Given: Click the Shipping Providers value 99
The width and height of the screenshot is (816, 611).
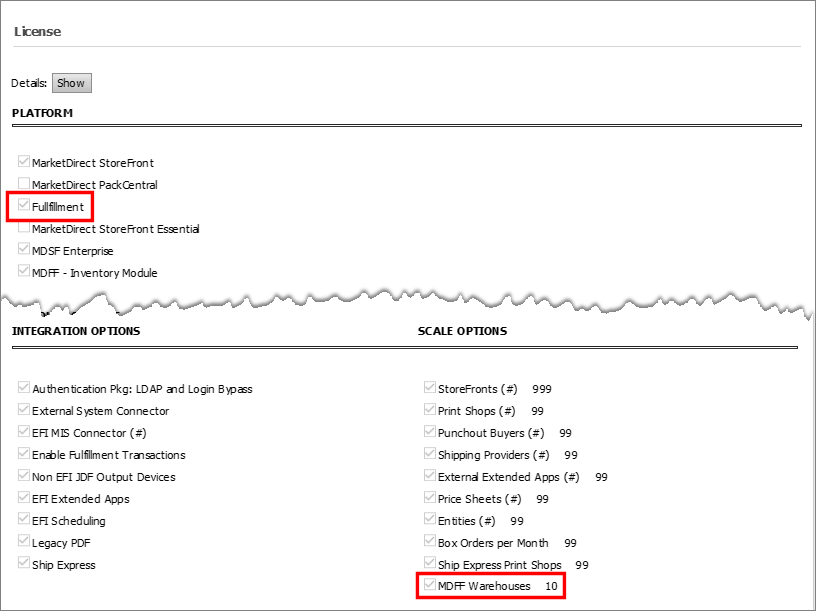Looking at the screenshot, I should pos(571,455).
